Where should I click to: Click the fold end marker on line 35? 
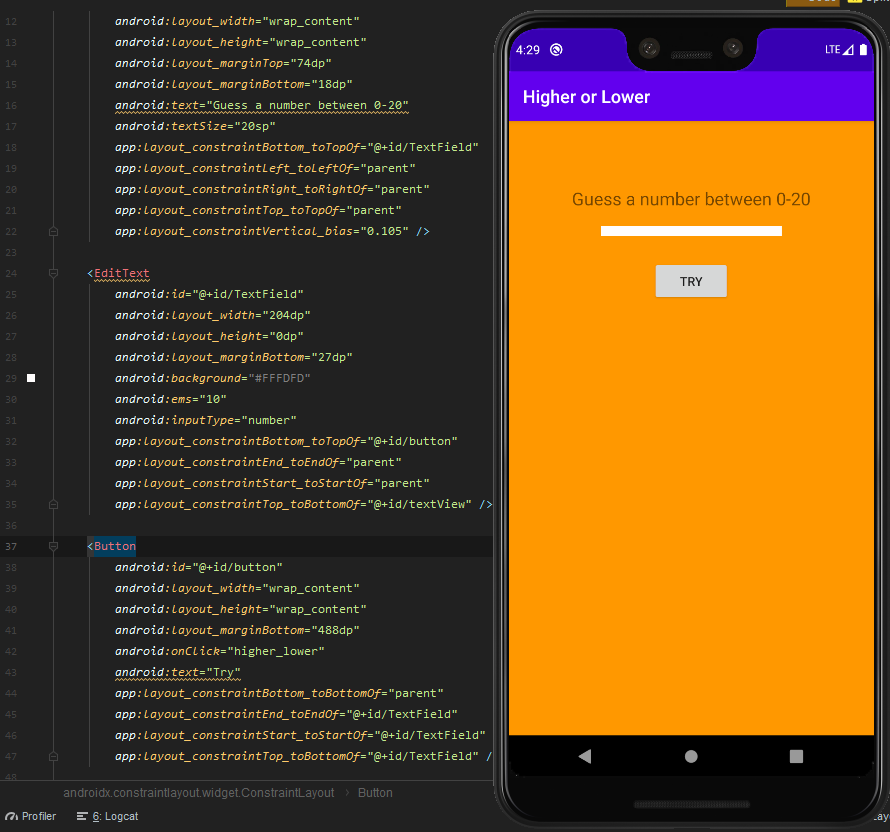tap(53, 505)
